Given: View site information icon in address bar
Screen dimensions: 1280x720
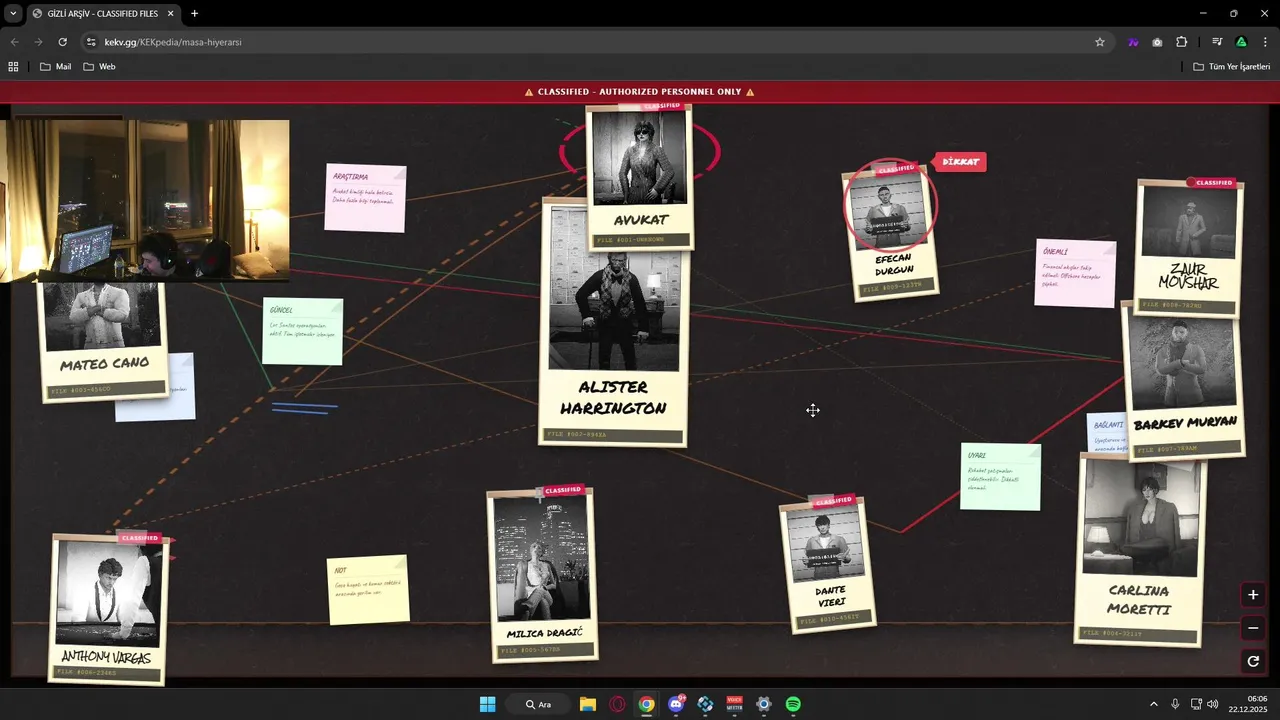Looking at the screenshot, I should (91, 42).
